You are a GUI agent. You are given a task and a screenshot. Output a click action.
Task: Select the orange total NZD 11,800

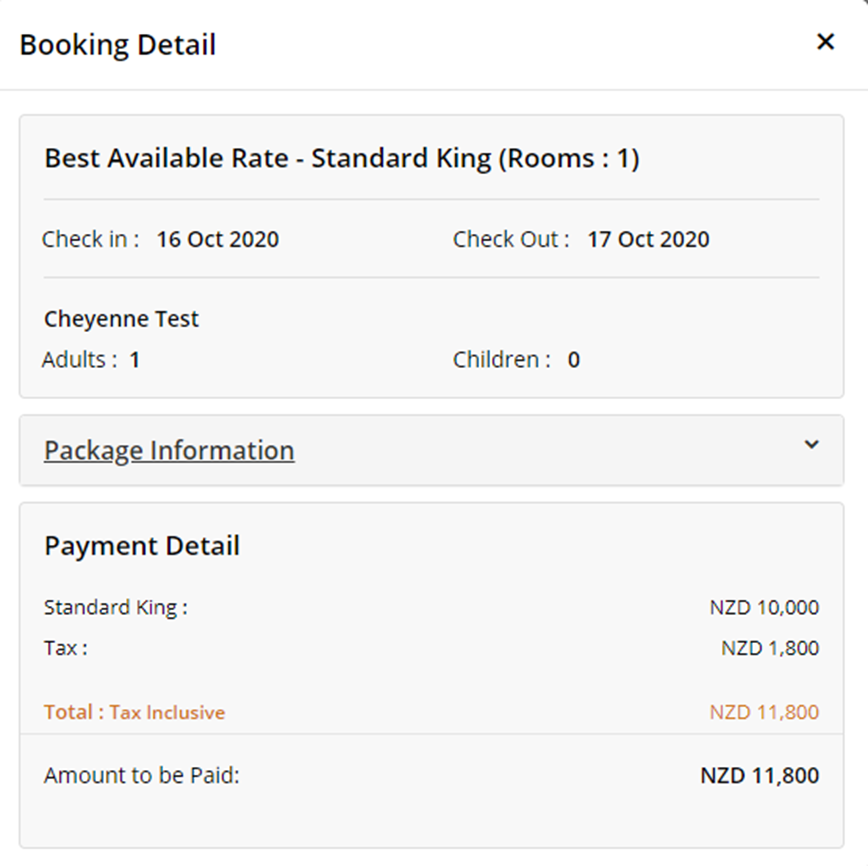click(764, 713)
